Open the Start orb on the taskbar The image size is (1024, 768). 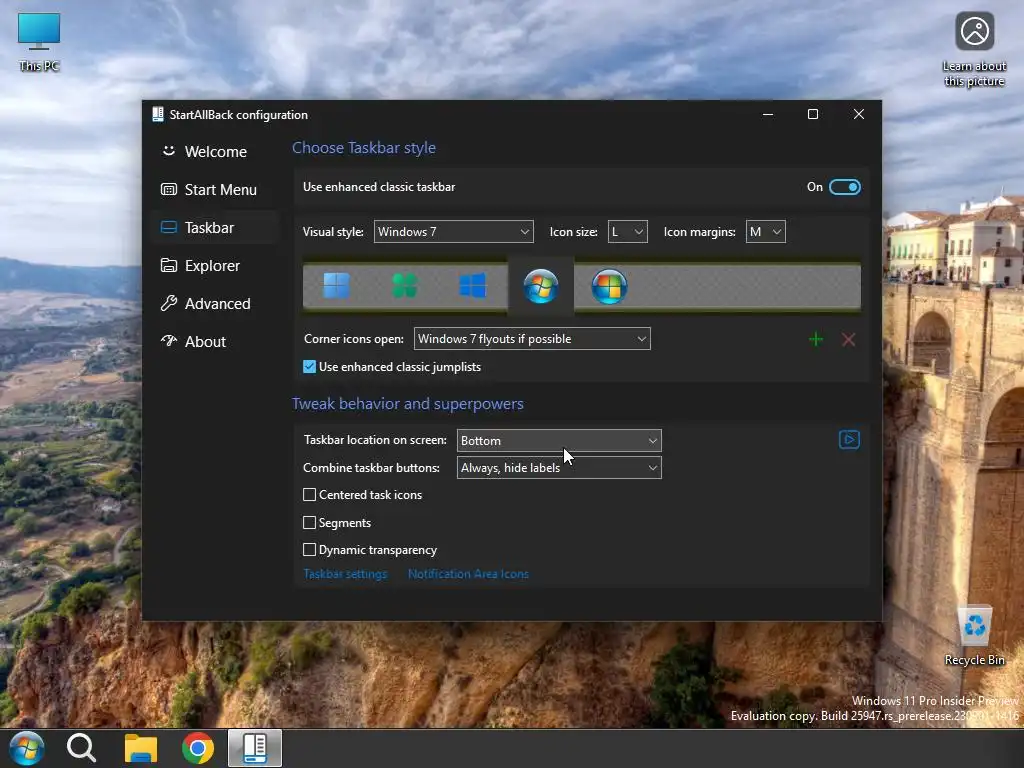click(27, 748)
